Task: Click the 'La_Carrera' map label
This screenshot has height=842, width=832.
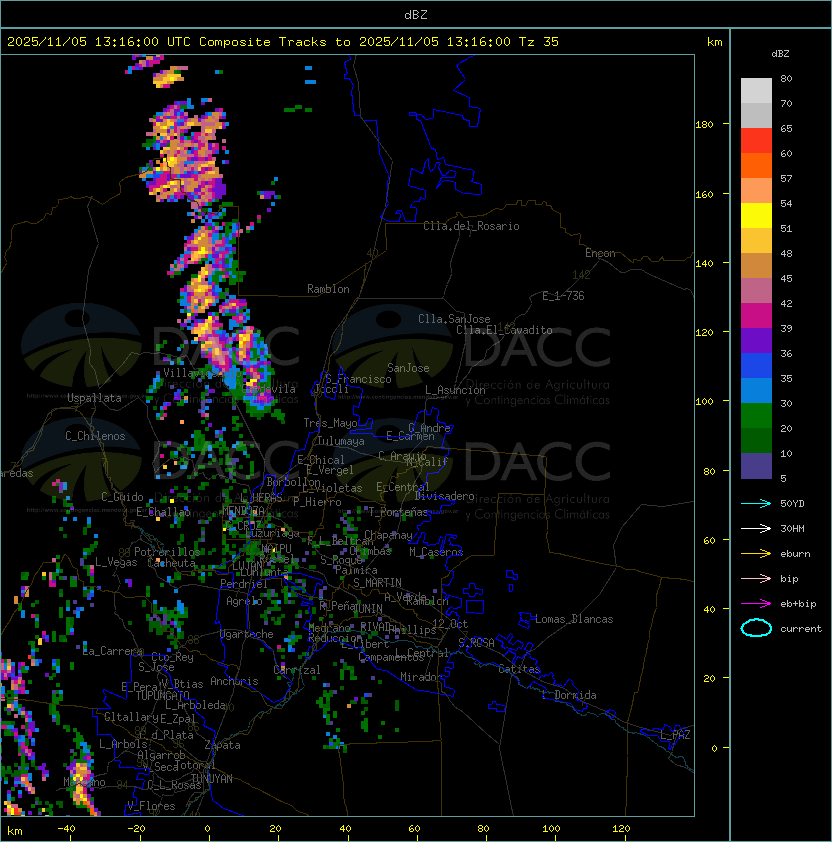Action: (112, 651)
